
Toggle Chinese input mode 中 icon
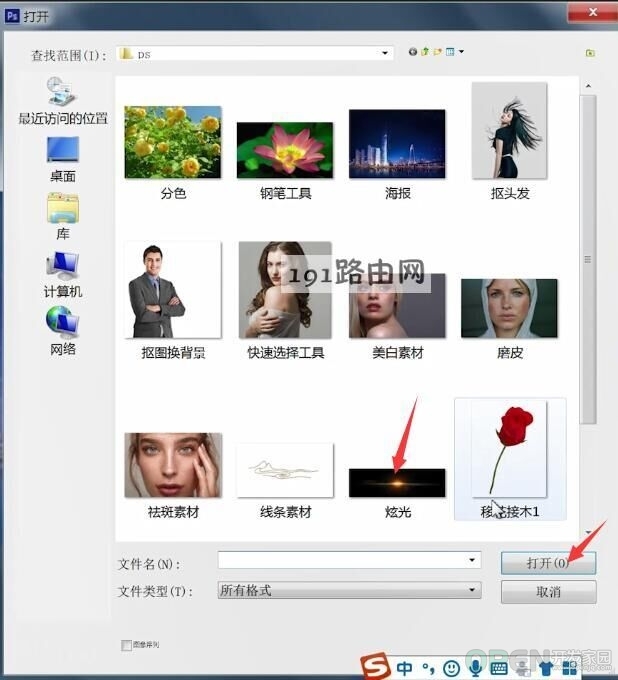(x=405, y=668)
